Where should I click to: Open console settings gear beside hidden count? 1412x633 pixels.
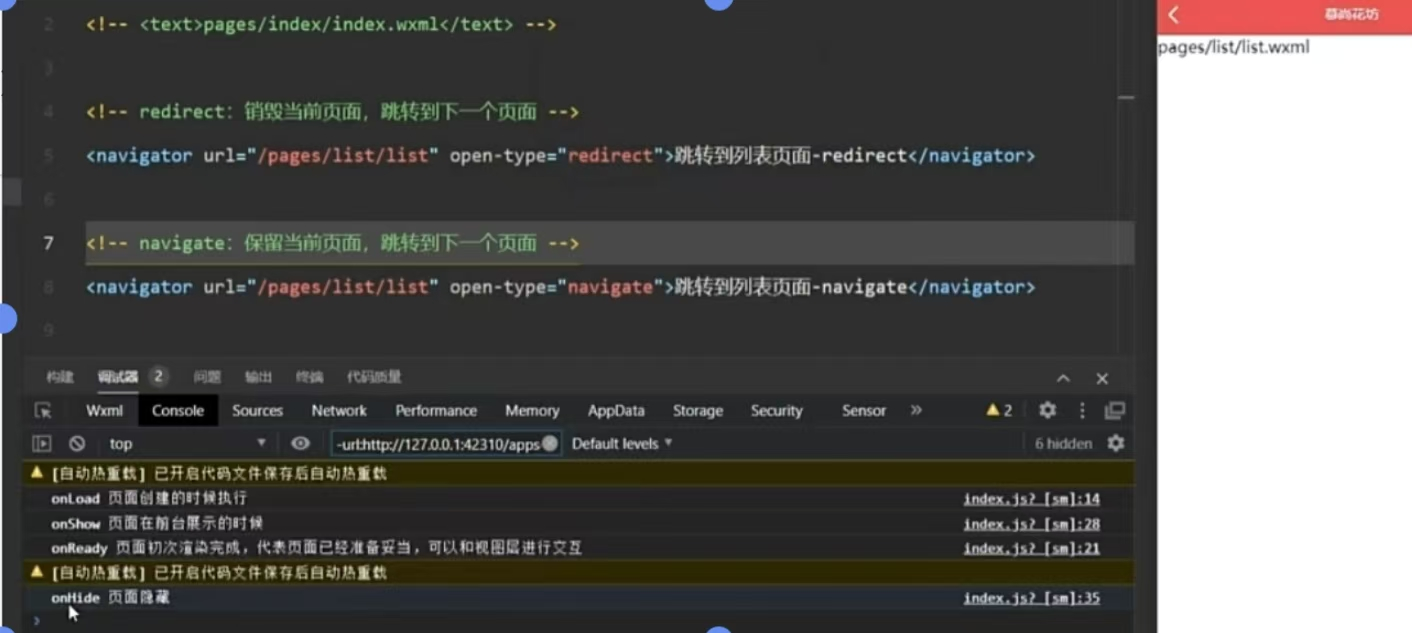(x=1116, y=444)
